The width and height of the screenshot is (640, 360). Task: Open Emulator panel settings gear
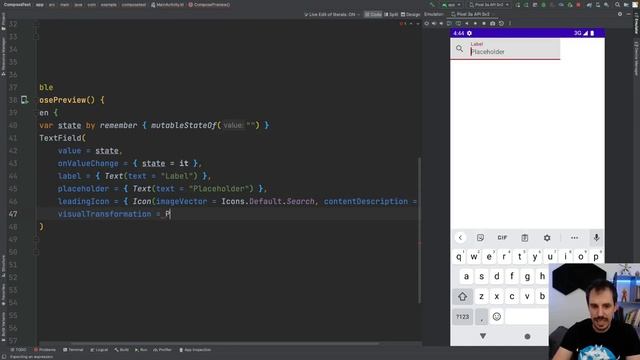[620, 14]
